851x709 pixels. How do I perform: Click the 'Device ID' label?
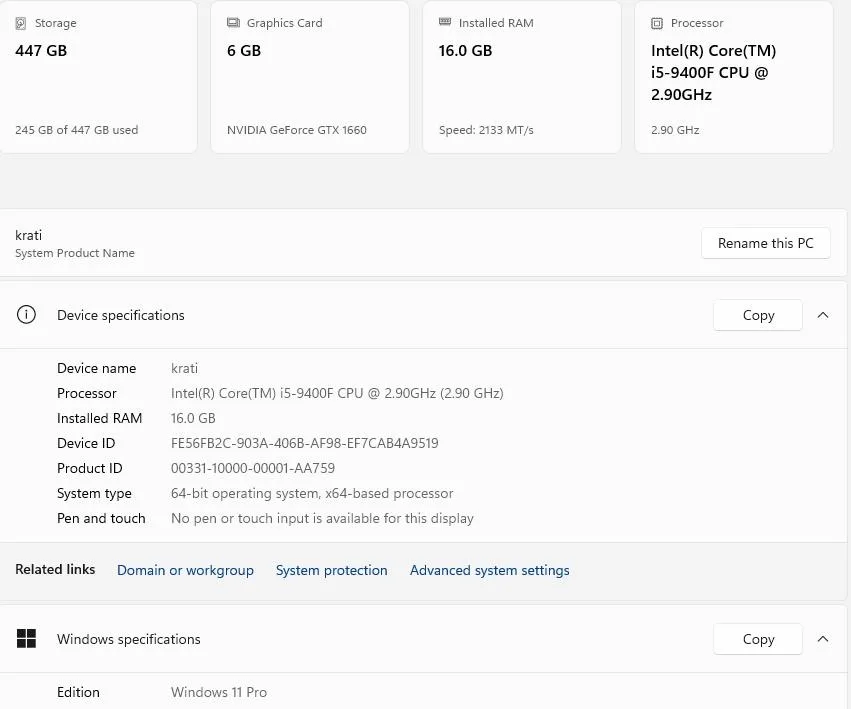[x=86, y=443]
